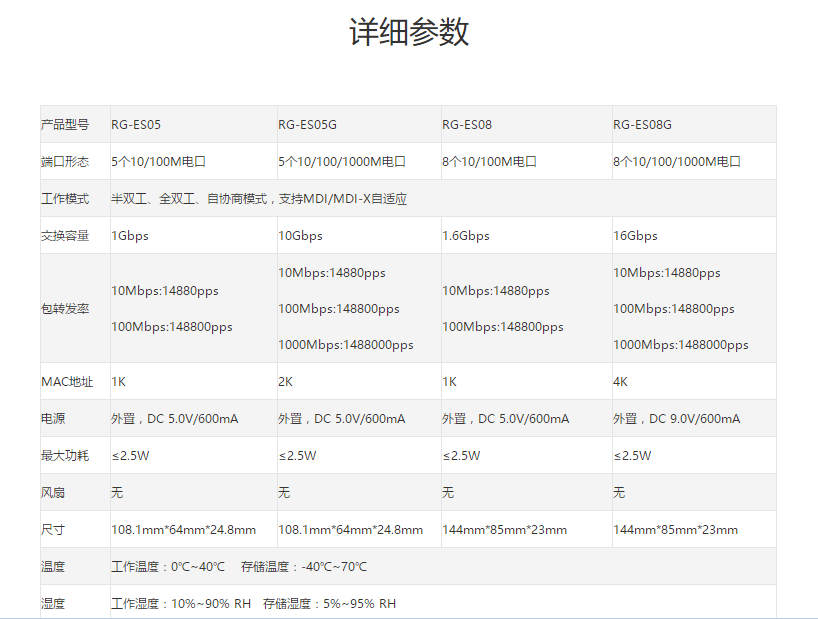The height and width of the screenshot is (619, 818).
Task: Click the RG-ES08 model cell
Action: pyautogui.click(x=467, y=125)
